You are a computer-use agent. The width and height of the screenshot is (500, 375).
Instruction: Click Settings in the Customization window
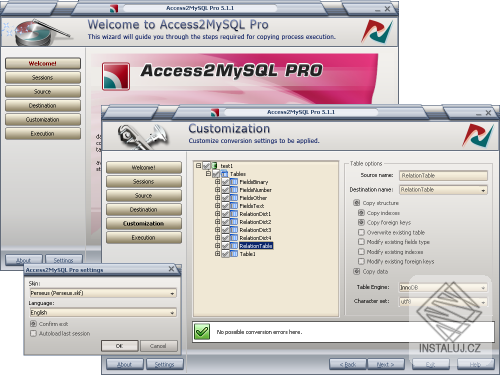(165, 364)
